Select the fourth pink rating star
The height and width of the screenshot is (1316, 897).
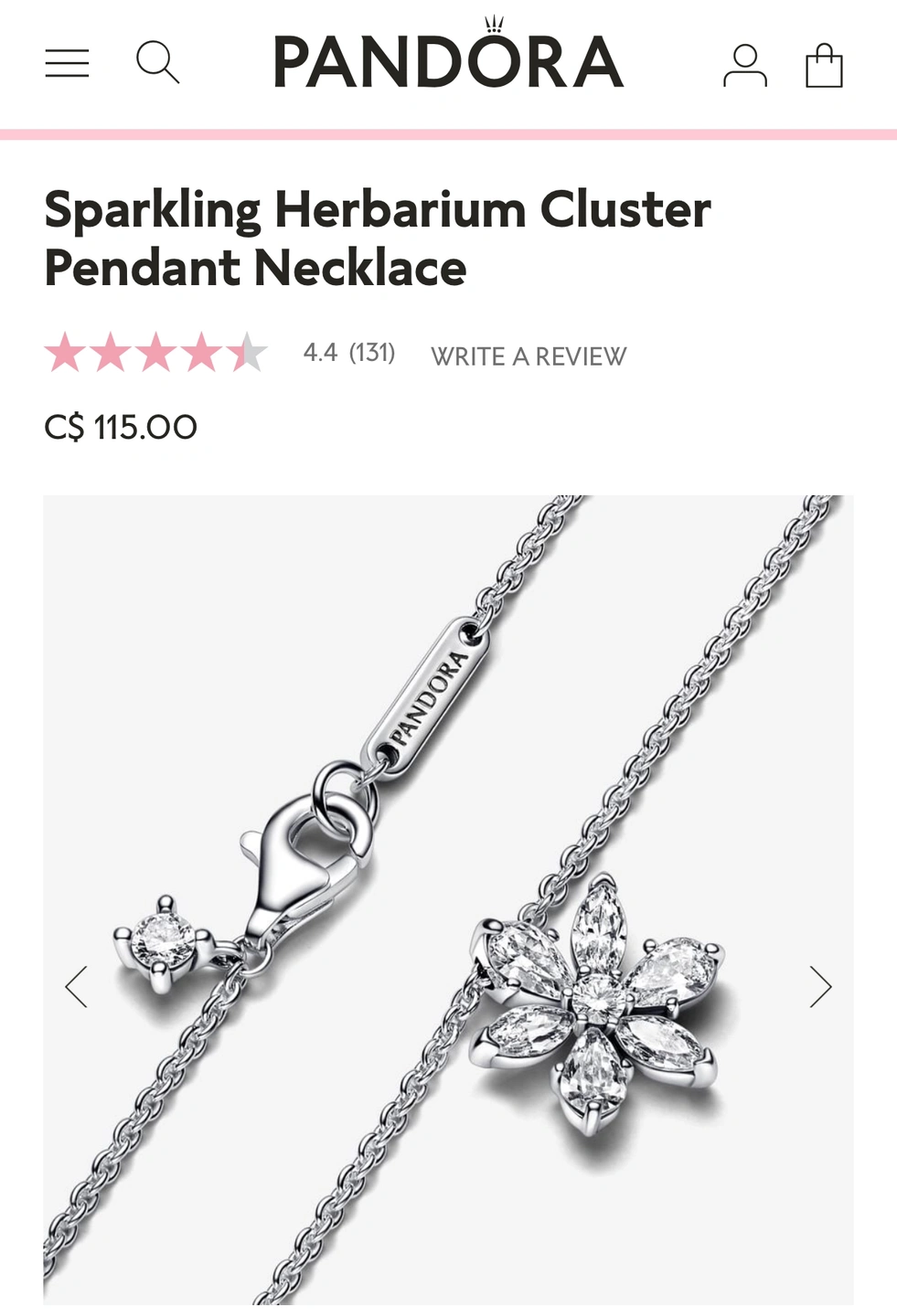[201, 353]
